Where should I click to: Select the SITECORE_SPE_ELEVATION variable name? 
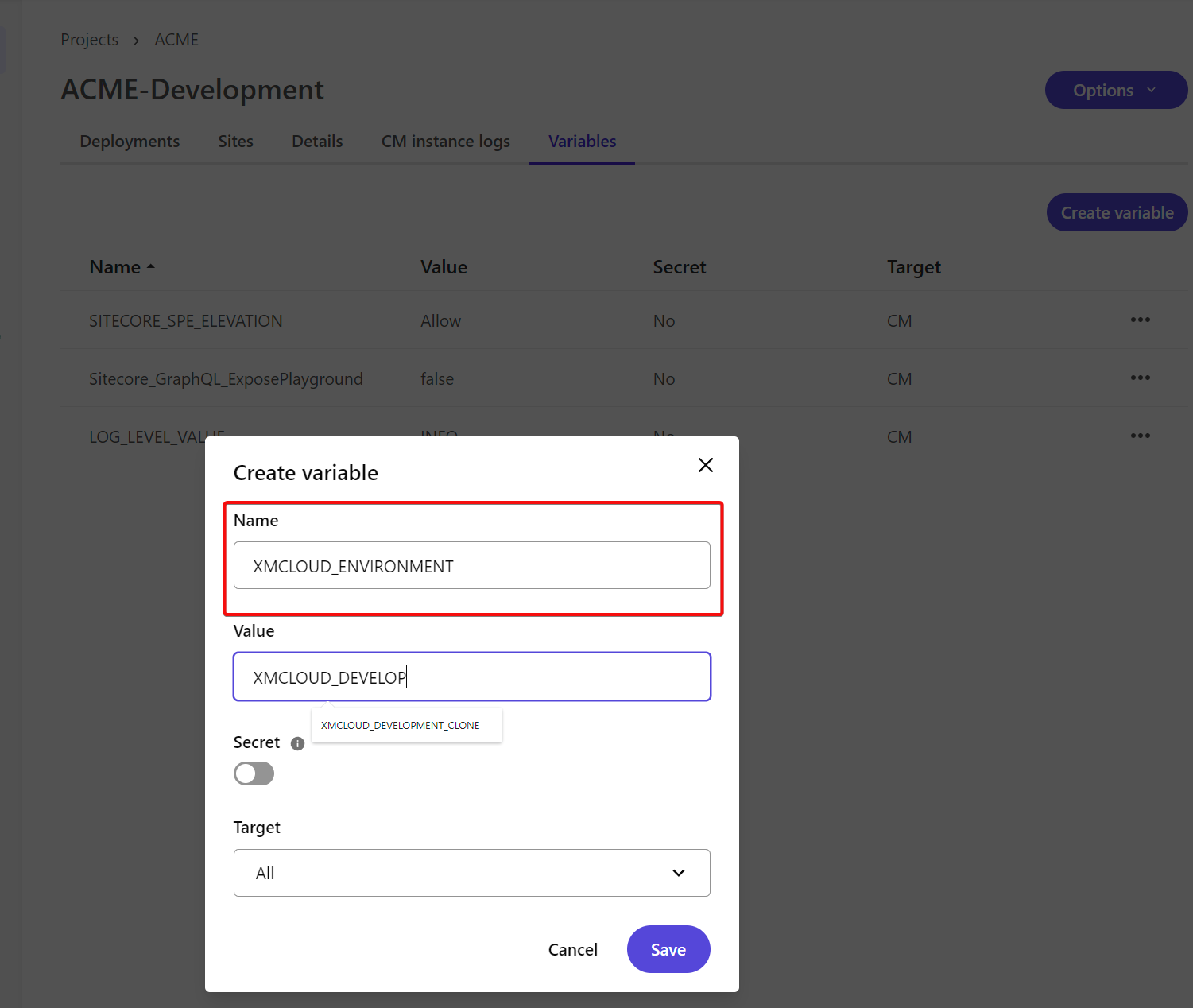click(186, 321)
